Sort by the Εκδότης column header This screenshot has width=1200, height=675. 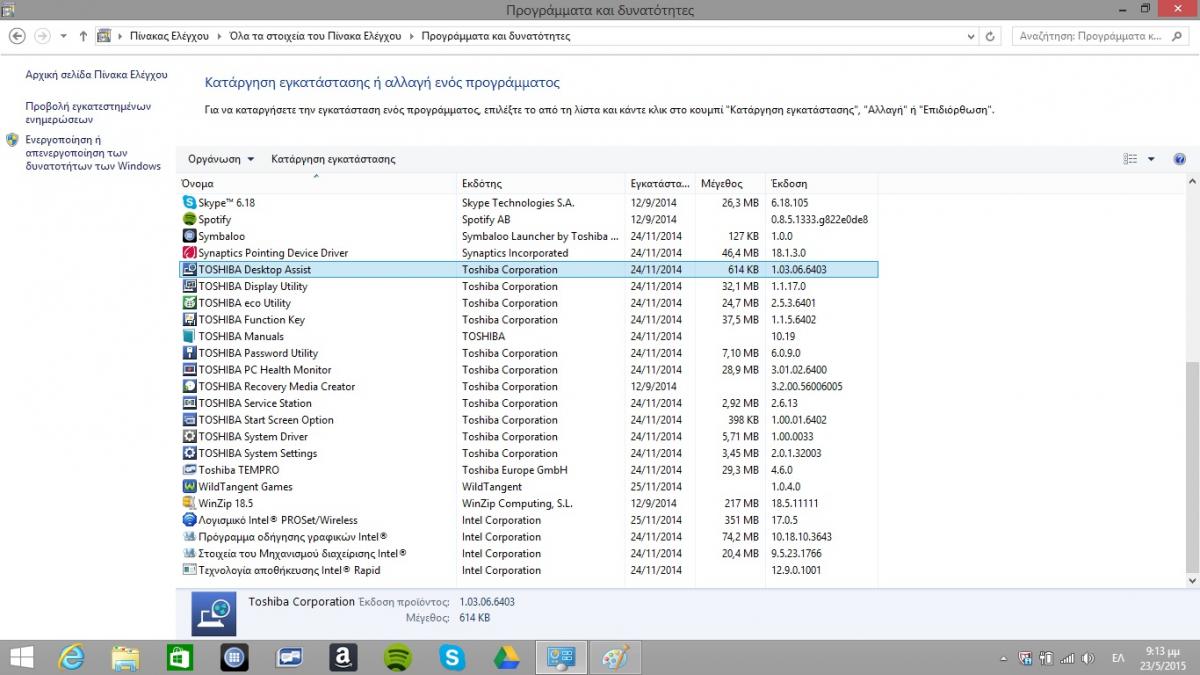(541, 184)
